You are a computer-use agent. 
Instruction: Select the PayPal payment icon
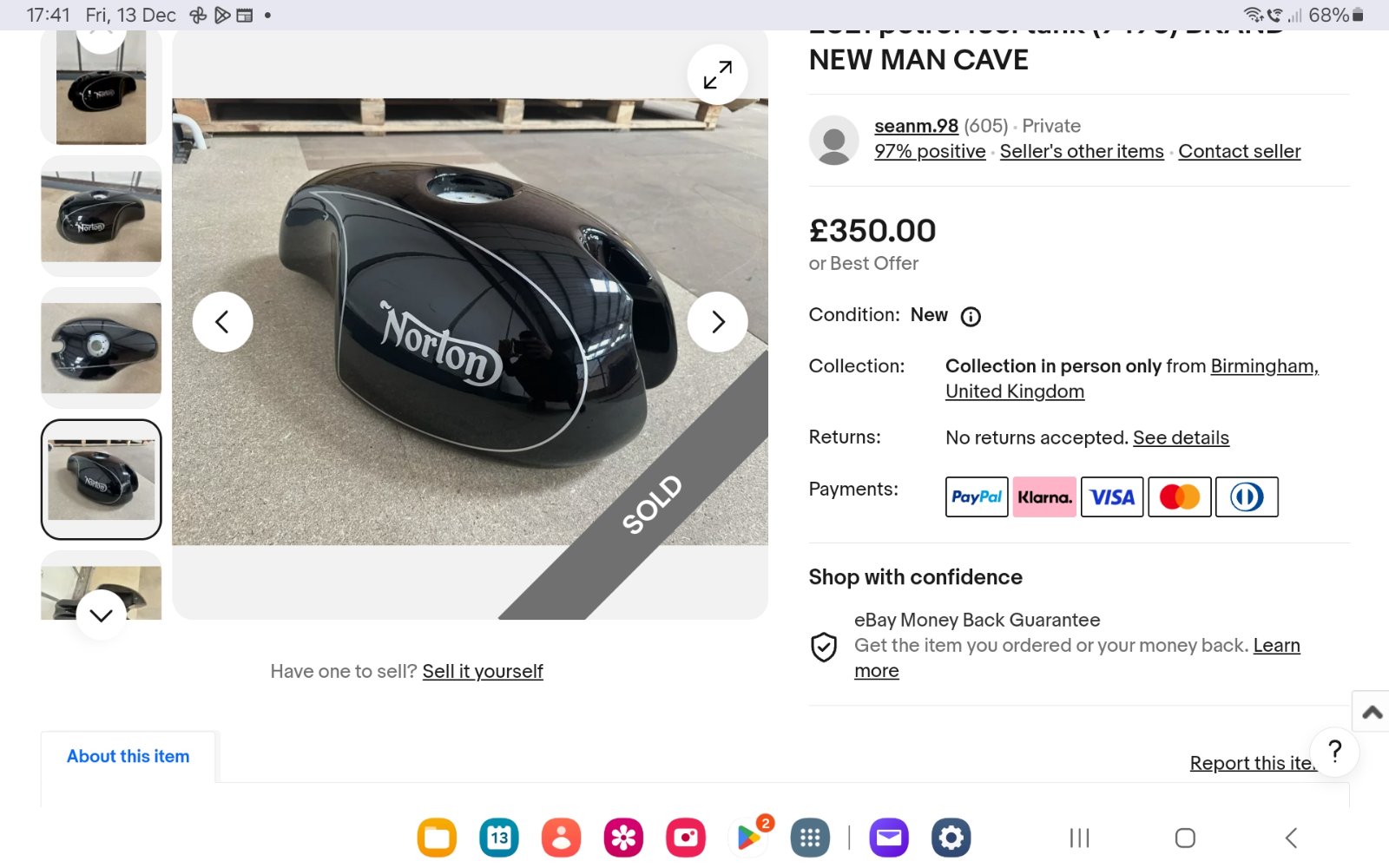point(977,496)
